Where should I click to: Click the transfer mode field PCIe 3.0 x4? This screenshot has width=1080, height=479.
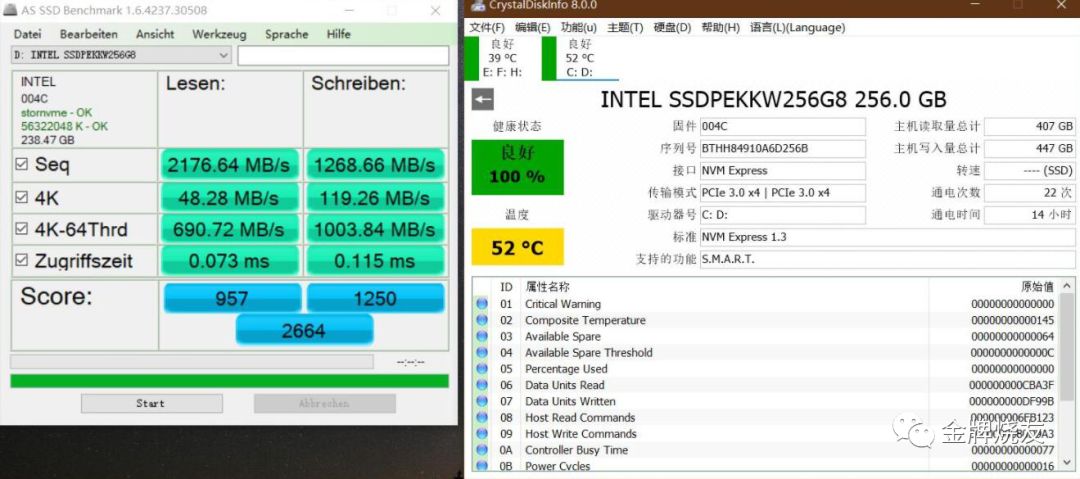click(x=782, y=193)
